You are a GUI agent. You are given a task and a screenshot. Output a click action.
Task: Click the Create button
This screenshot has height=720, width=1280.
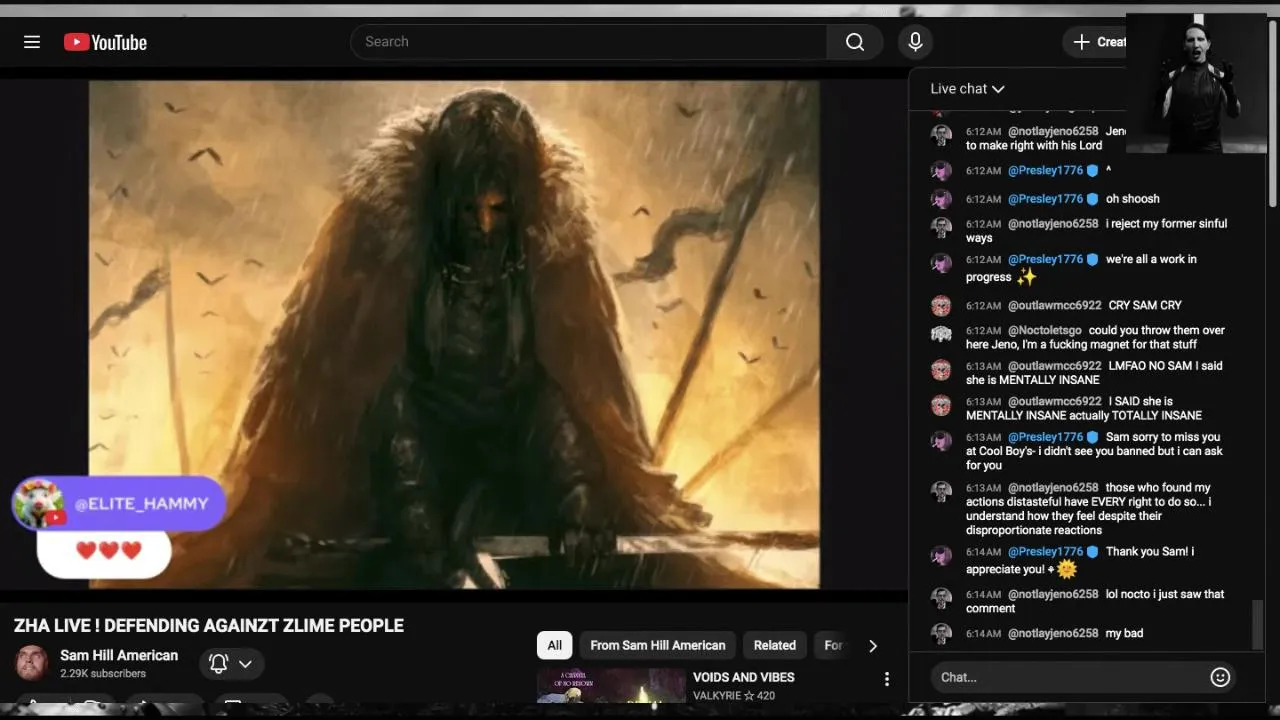[1098, 42]
